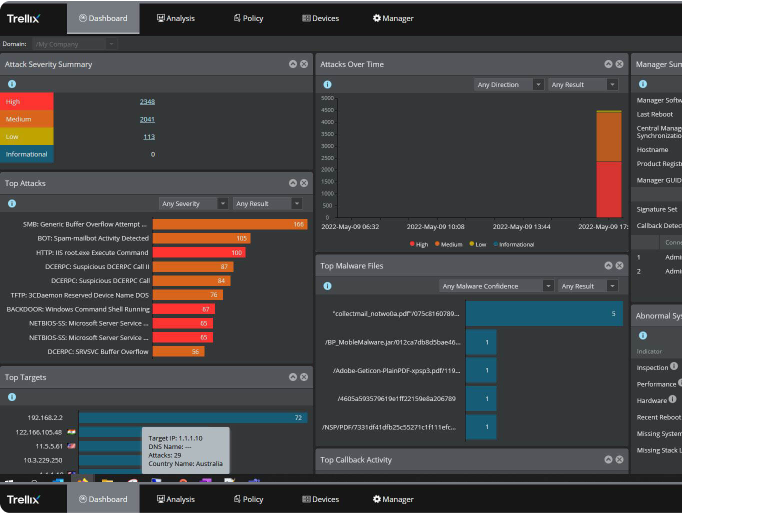
Task: Click DCERPC SRVSVC Buffer Overflow bar
Action: tap(178, 351)
